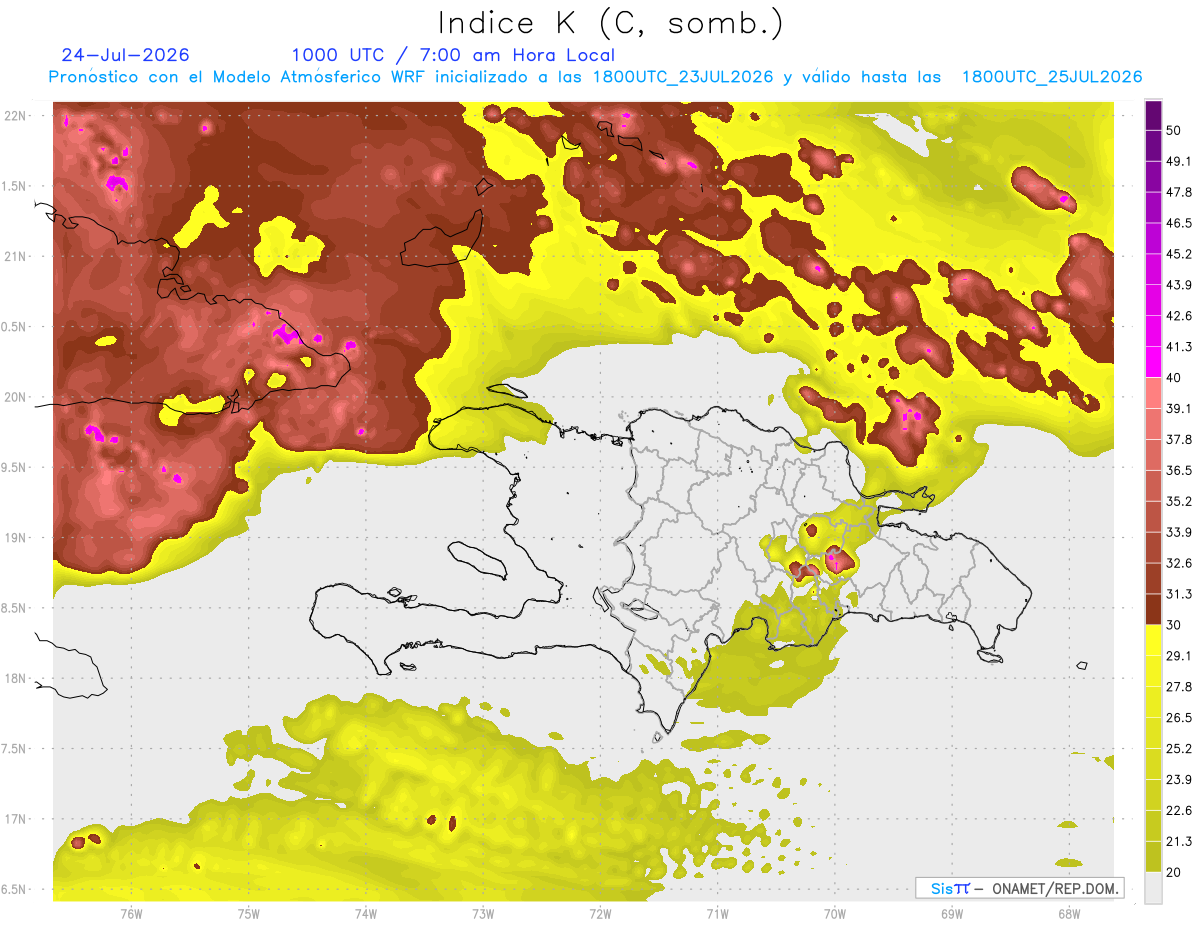Click colorbar value '36.5'
This screenshot has width=1200, height=927.
(1179, 470)
